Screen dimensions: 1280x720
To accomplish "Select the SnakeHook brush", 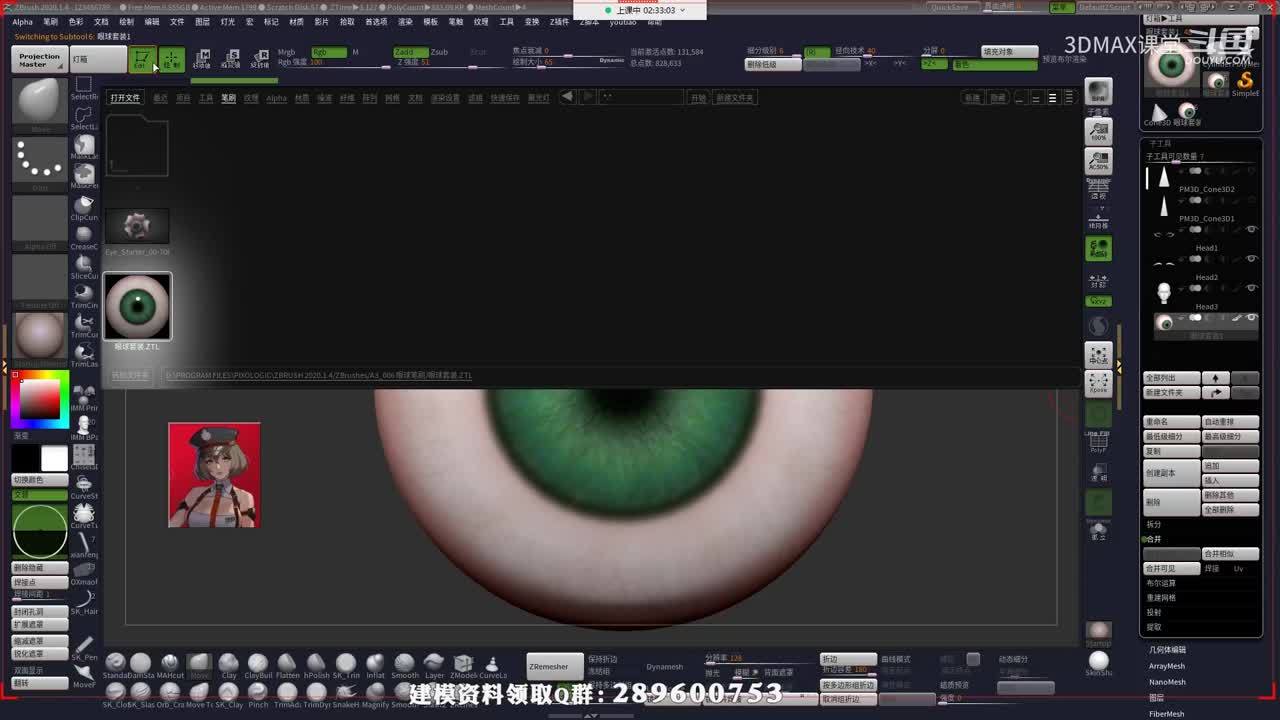I will 346,695.
